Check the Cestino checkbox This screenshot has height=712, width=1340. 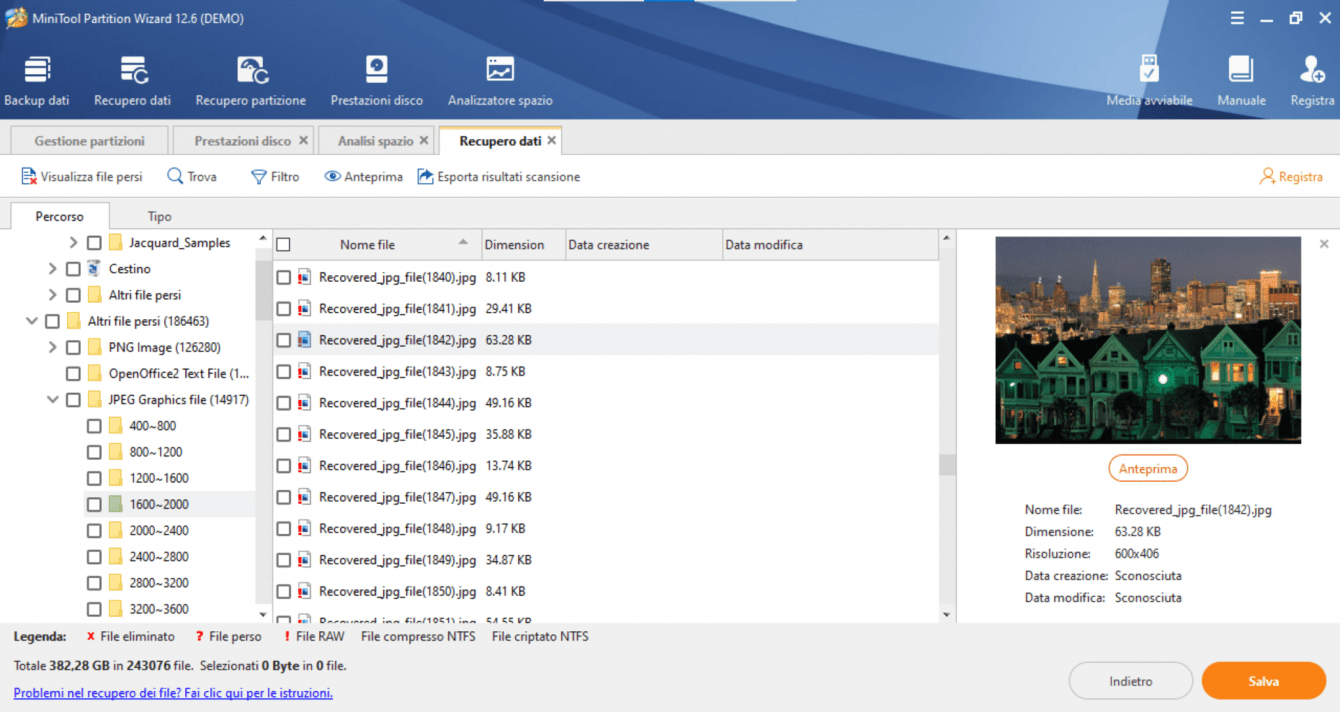coord(73,269)
